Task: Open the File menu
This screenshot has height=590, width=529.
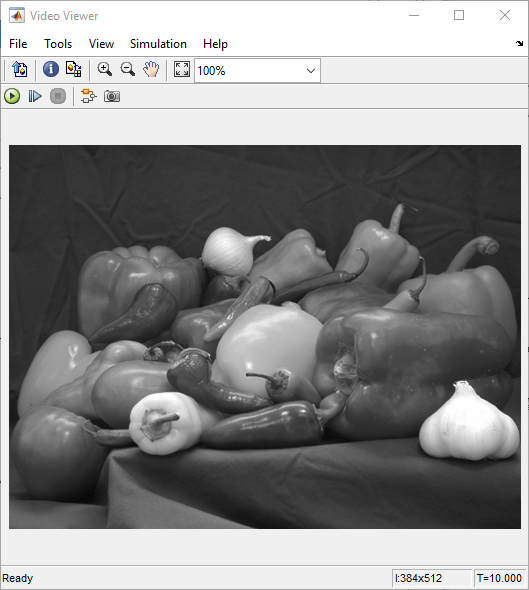Action: 18,44
